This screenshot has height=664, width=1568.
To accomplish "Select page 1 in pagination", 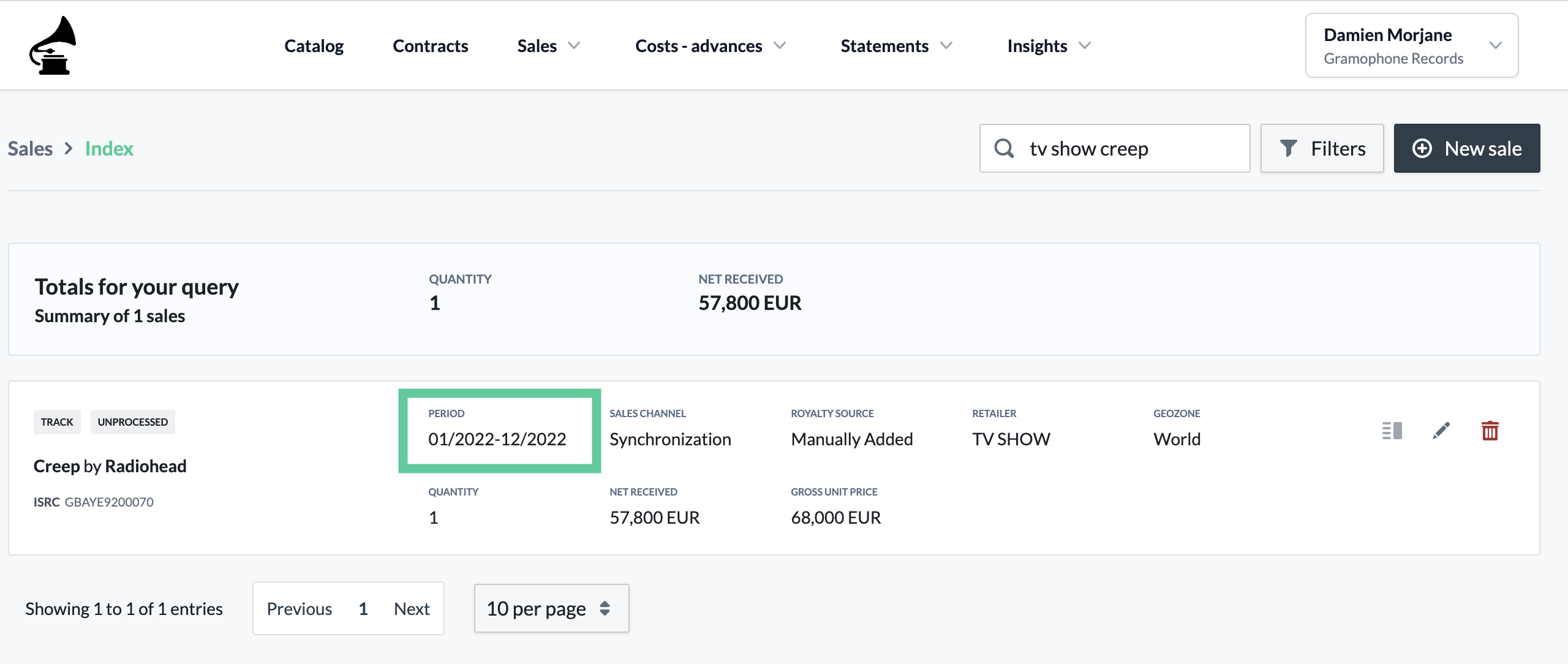I will coord(363,608).
